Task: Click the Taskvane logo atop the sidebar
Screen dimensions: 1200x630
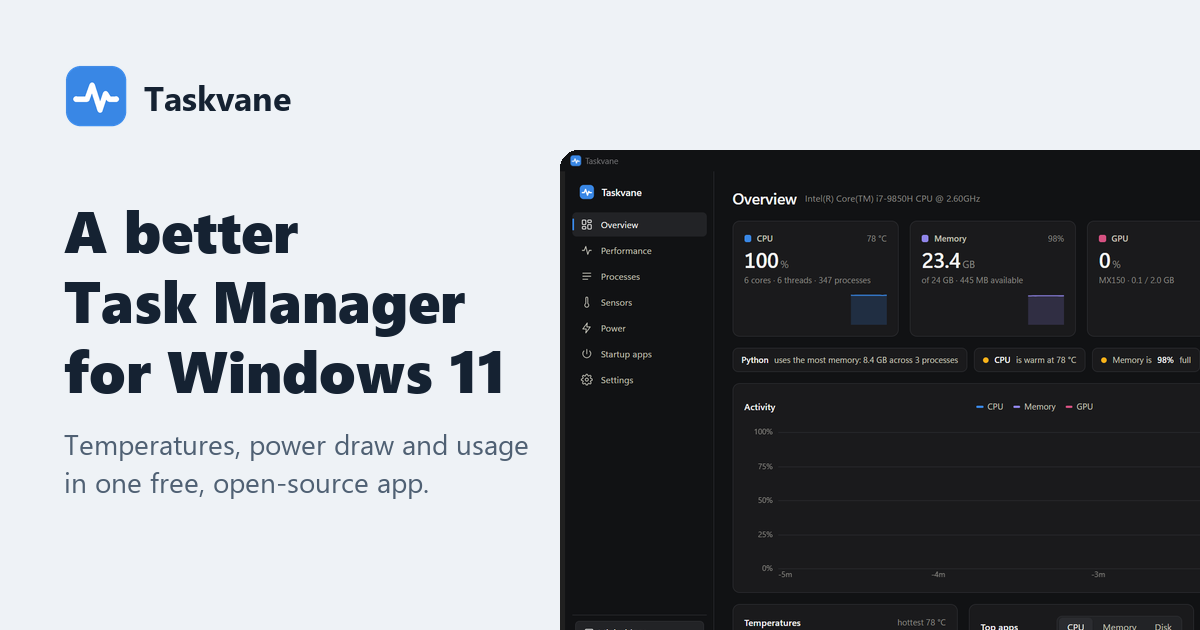Action: (x=587, y=192)
